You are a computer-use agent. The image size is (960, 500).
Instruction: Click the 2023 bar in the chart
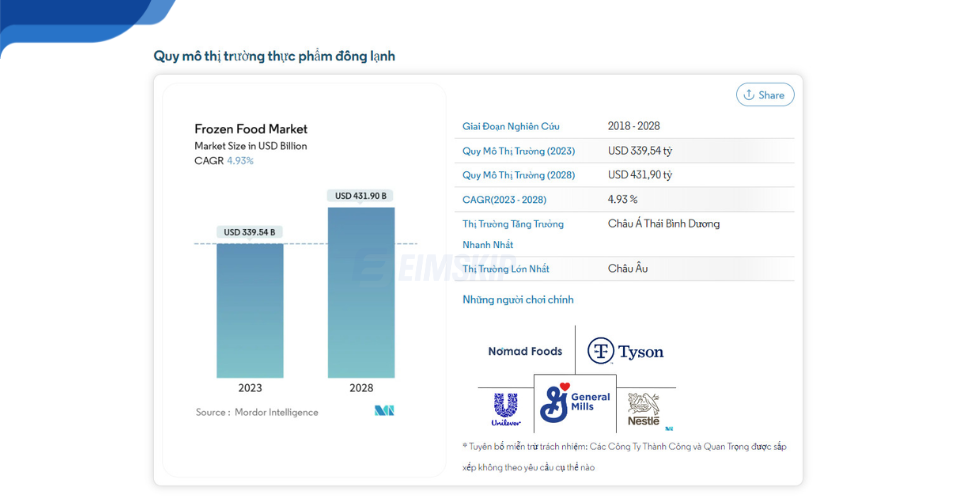click(250, 310)
